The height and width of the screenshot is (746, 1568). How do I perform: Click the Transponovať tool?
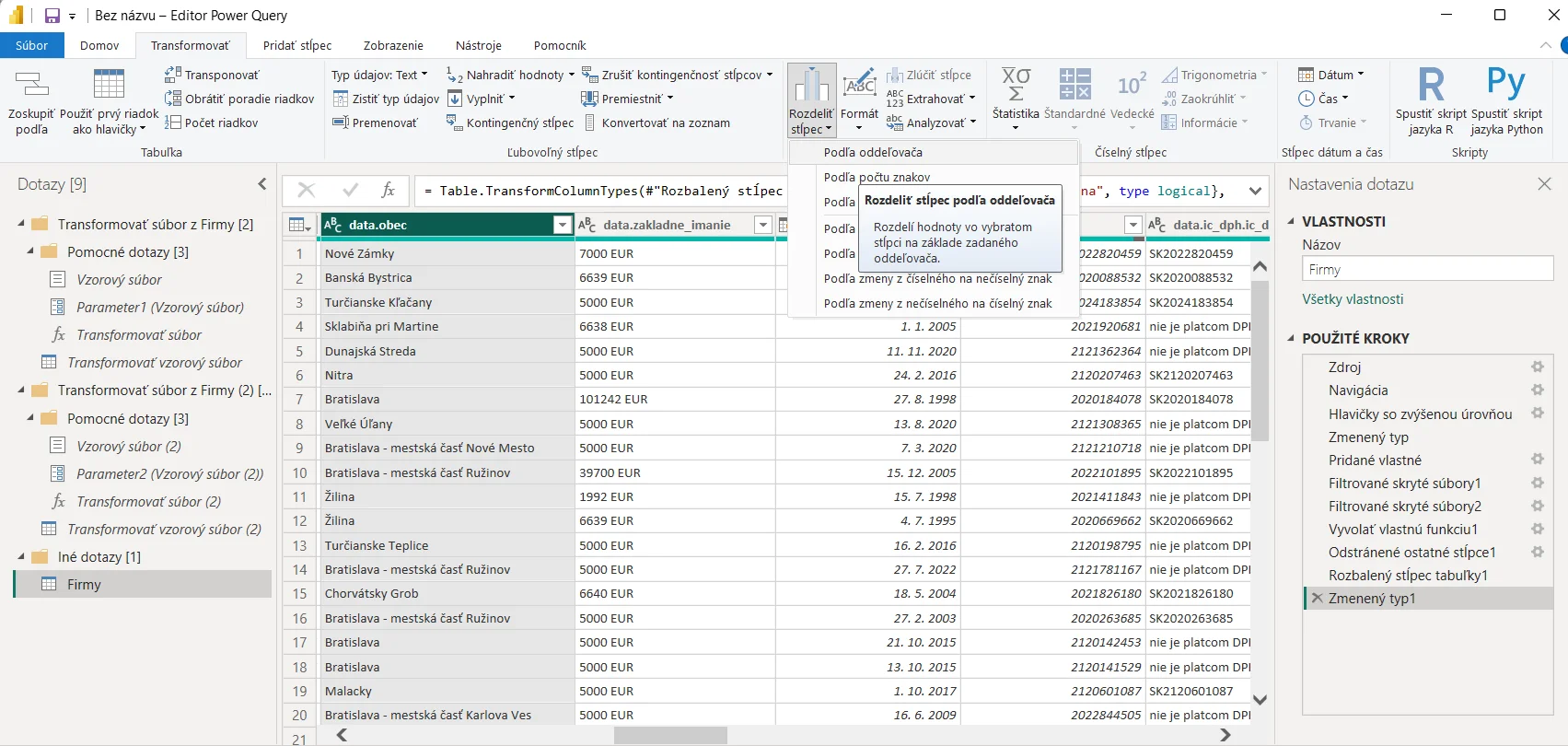pos(212,75)
